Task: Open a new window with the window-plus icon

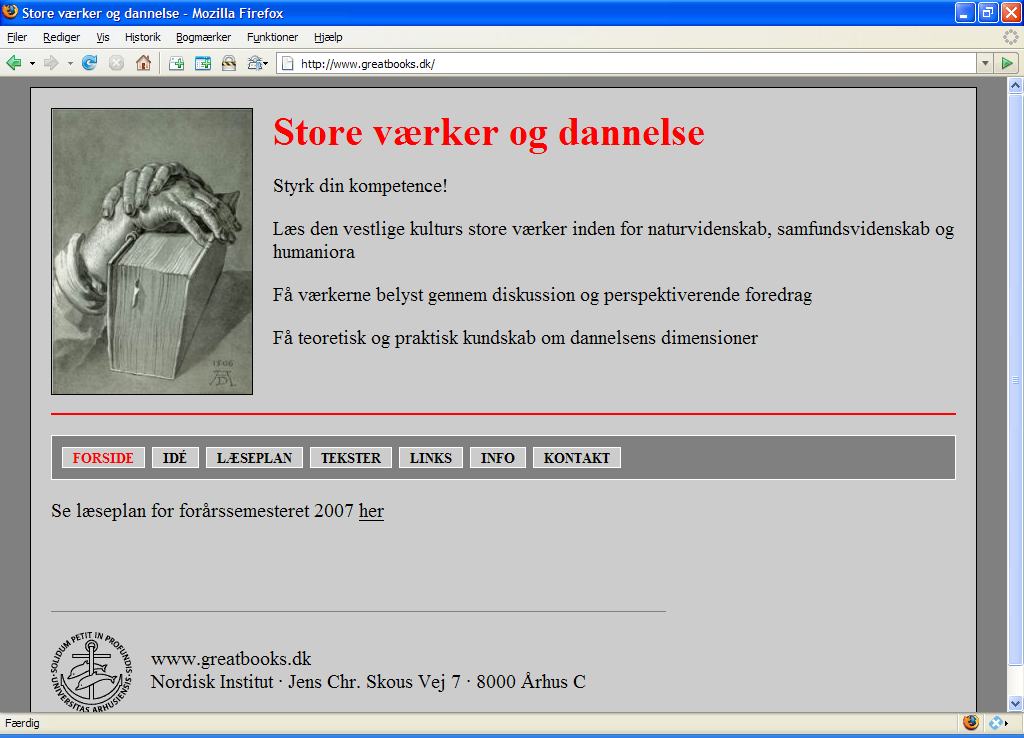Action: point(203,63)
